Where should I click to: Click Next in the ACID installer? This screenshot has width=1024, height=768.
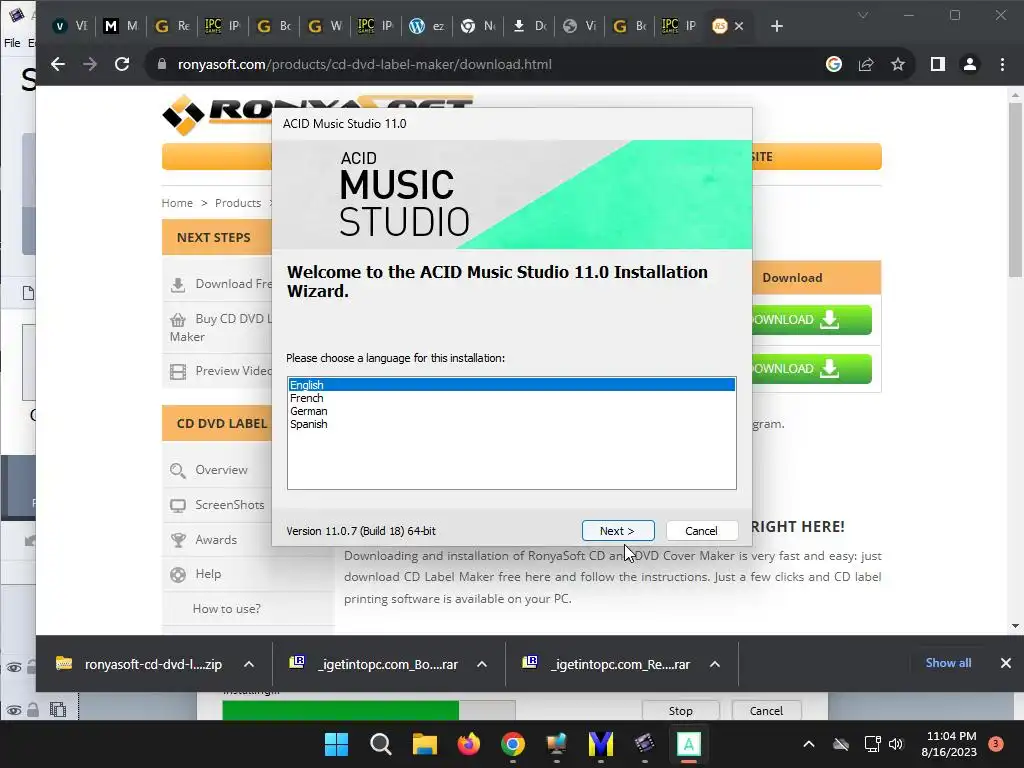618,531
